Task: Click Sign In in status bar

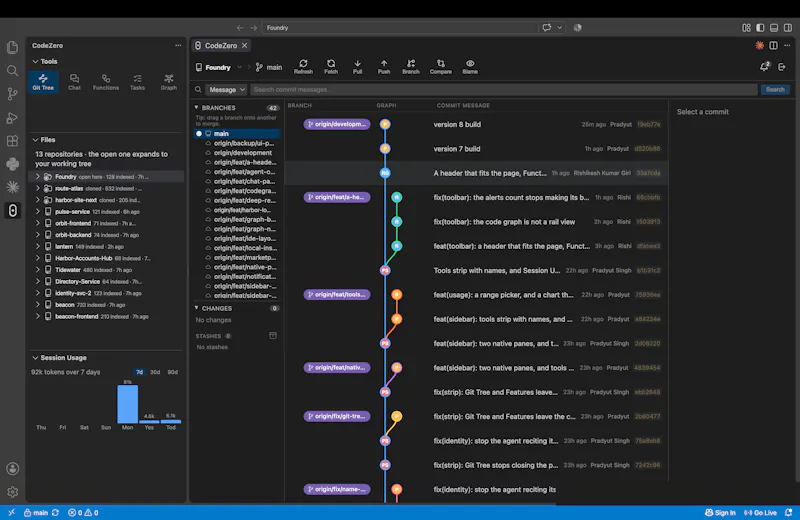Action: 720,513
